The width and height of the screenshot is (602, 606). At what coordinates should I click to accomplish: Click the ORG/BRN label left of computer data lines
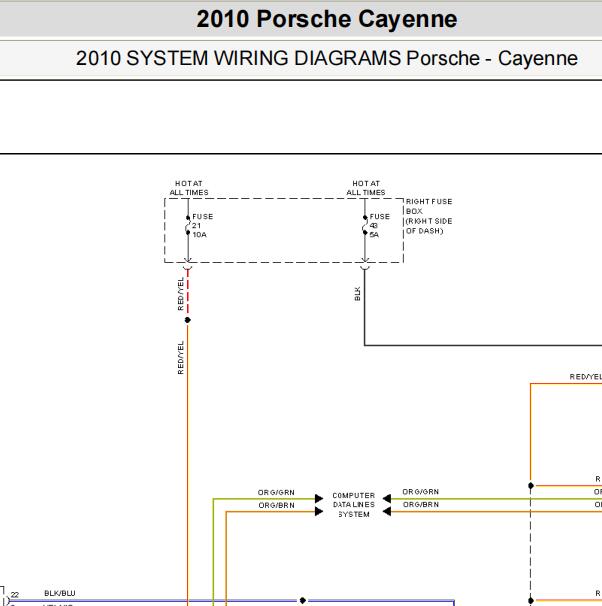(276, 505)
